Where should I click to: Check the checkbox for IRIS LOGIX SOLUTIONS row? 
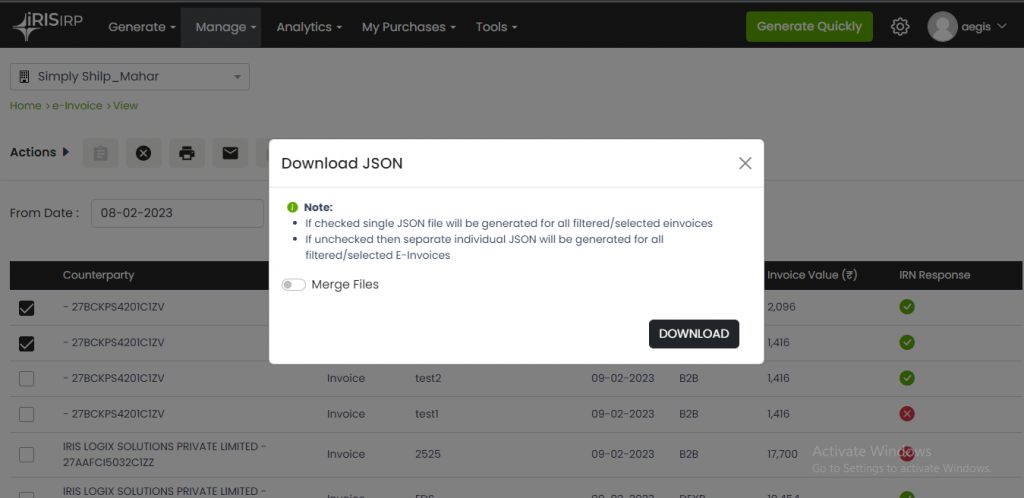(27, 454)
